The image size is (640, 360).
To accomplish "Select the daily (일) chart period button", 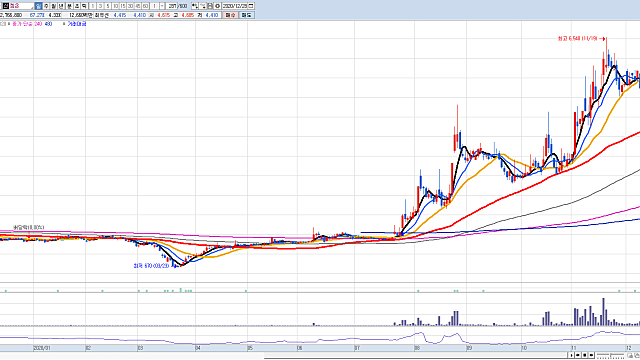I will pyautogui.click(x=38, y=6).
